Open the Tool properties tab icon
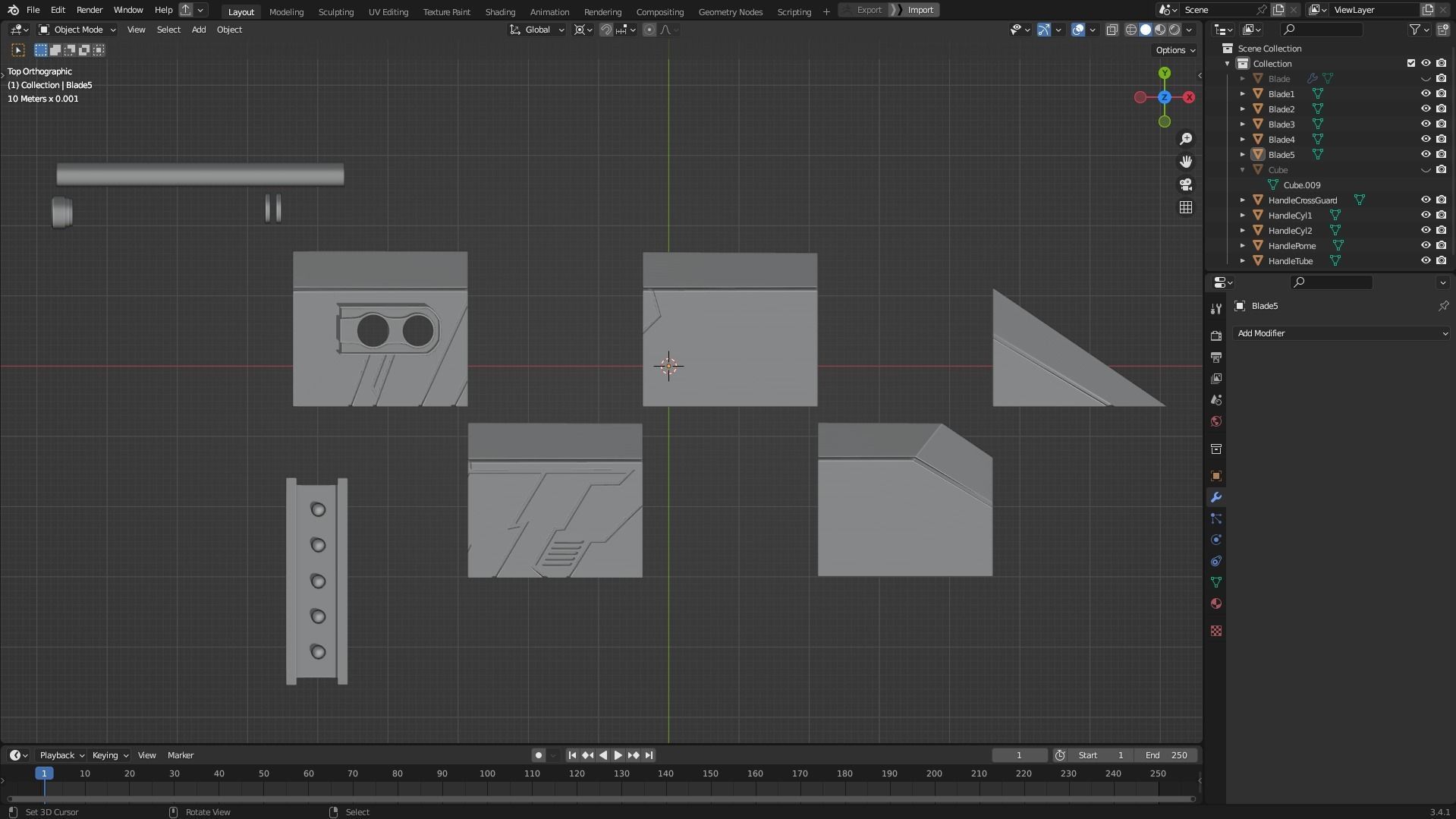Viewport: 1456px width, 819px height. (x=1216, y=308)
